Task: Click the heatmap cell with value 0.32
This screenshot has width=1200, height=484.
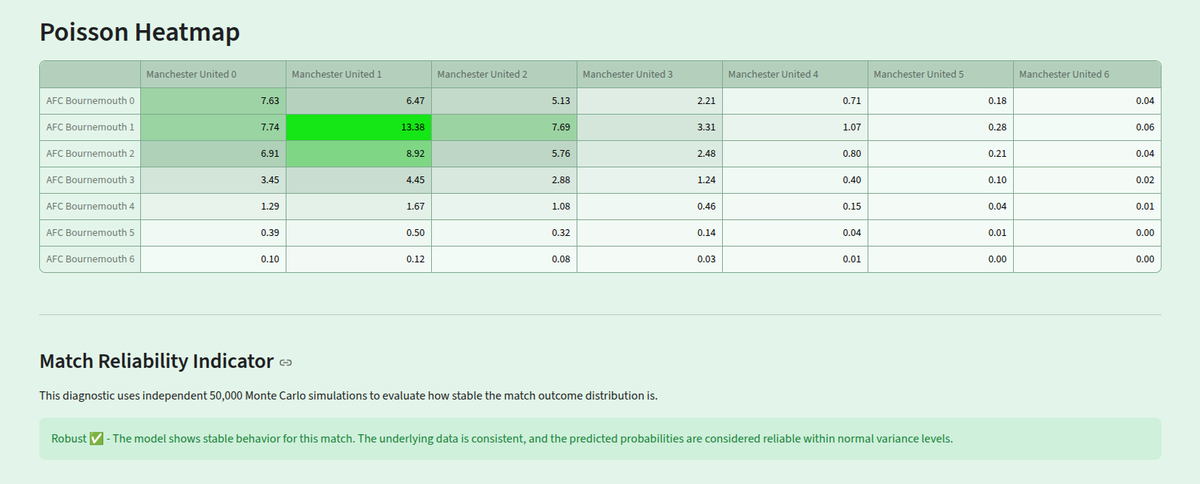Action: pos(505,232)
